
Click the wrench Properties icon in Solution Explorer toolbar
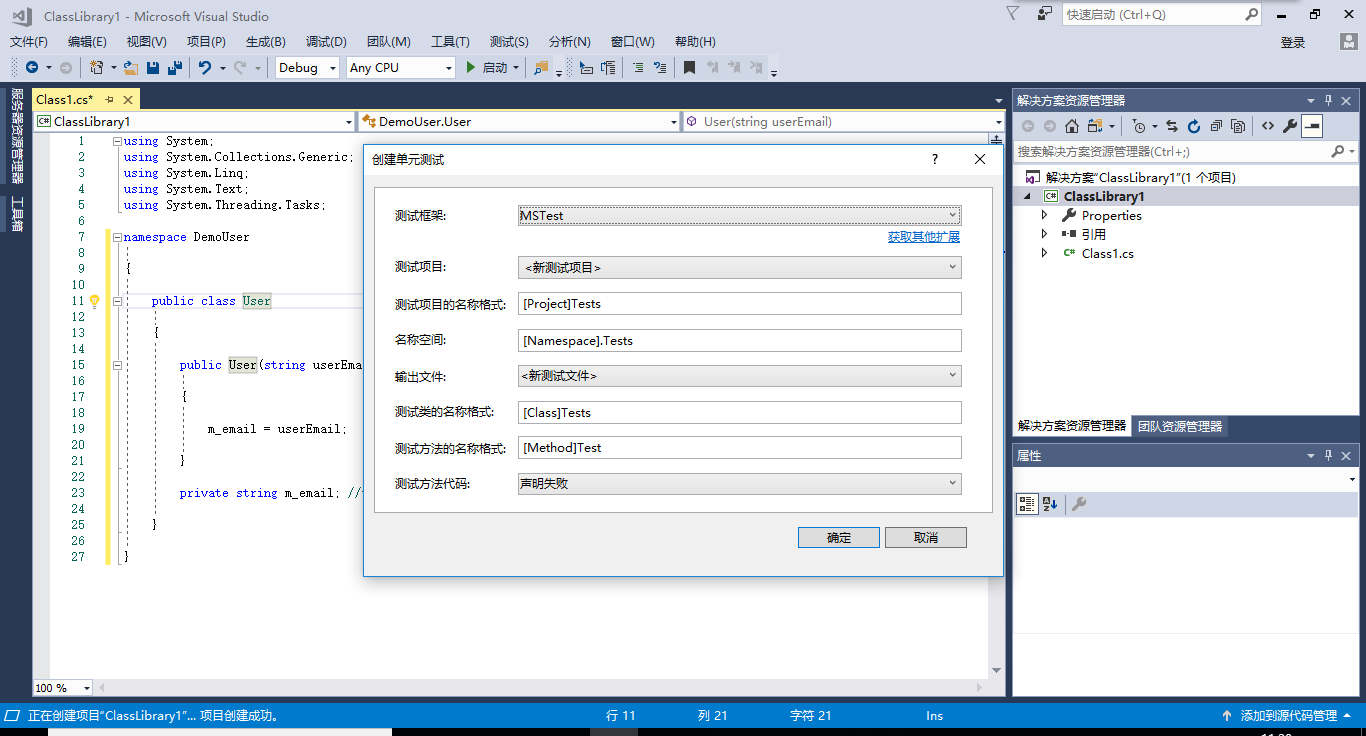click(1290, 126)
